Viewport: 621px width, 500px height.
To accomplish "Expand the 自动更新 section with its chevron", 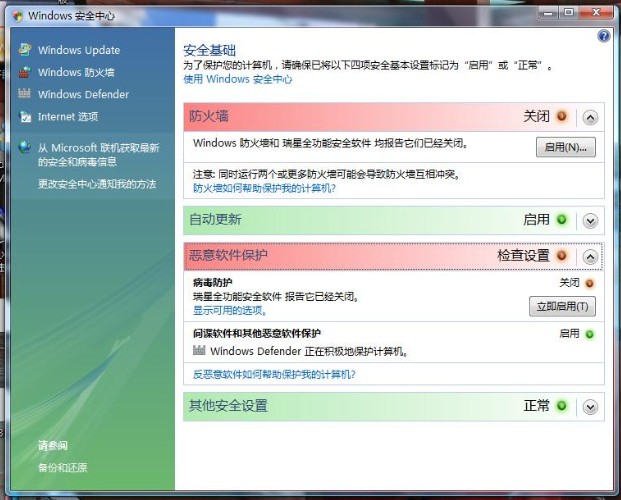I will click(590, 221).
